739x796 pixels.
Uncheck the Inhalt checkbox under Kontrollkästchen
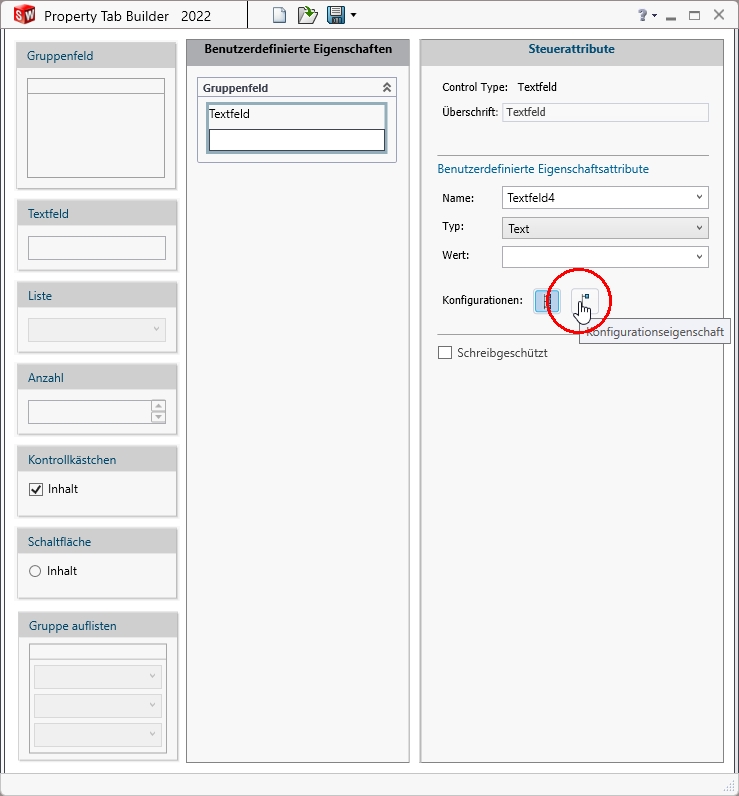point(36,489)
